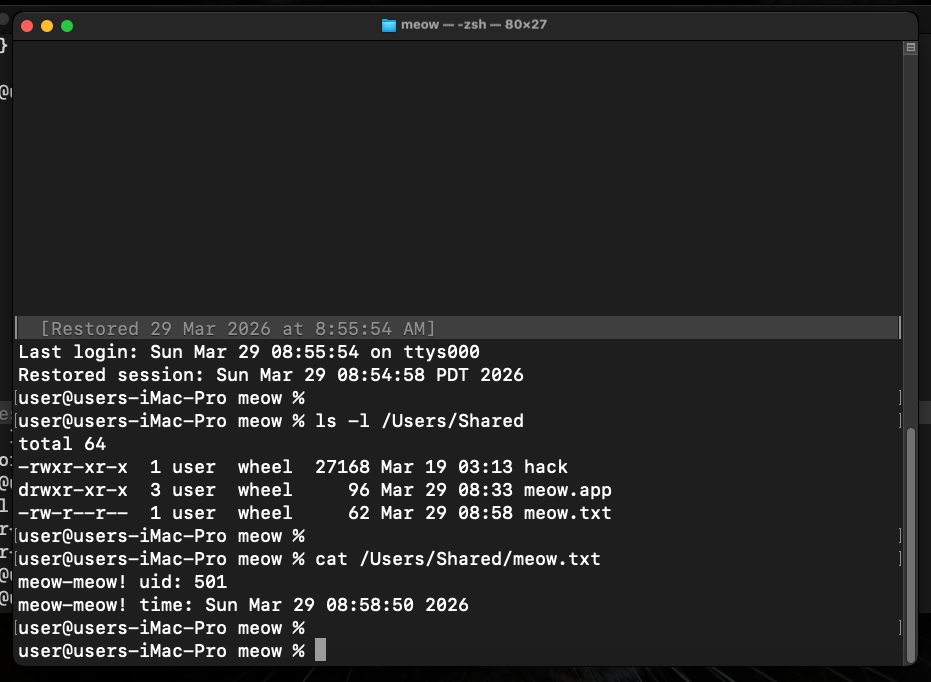Viewport: 931px width, 682px height.
Task: Click the 'meow-meow! time:' output line
Action: [x=243, y=605]
